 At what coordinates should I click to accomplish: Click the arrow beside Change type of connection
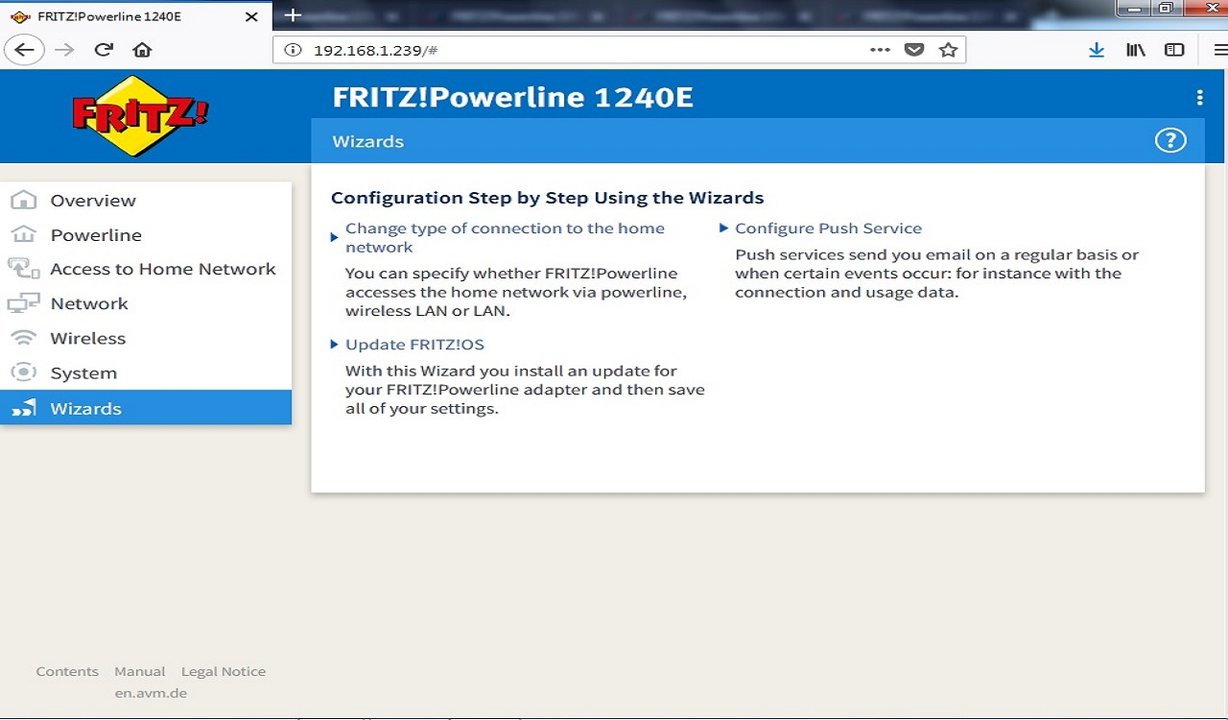pos(335,237)
